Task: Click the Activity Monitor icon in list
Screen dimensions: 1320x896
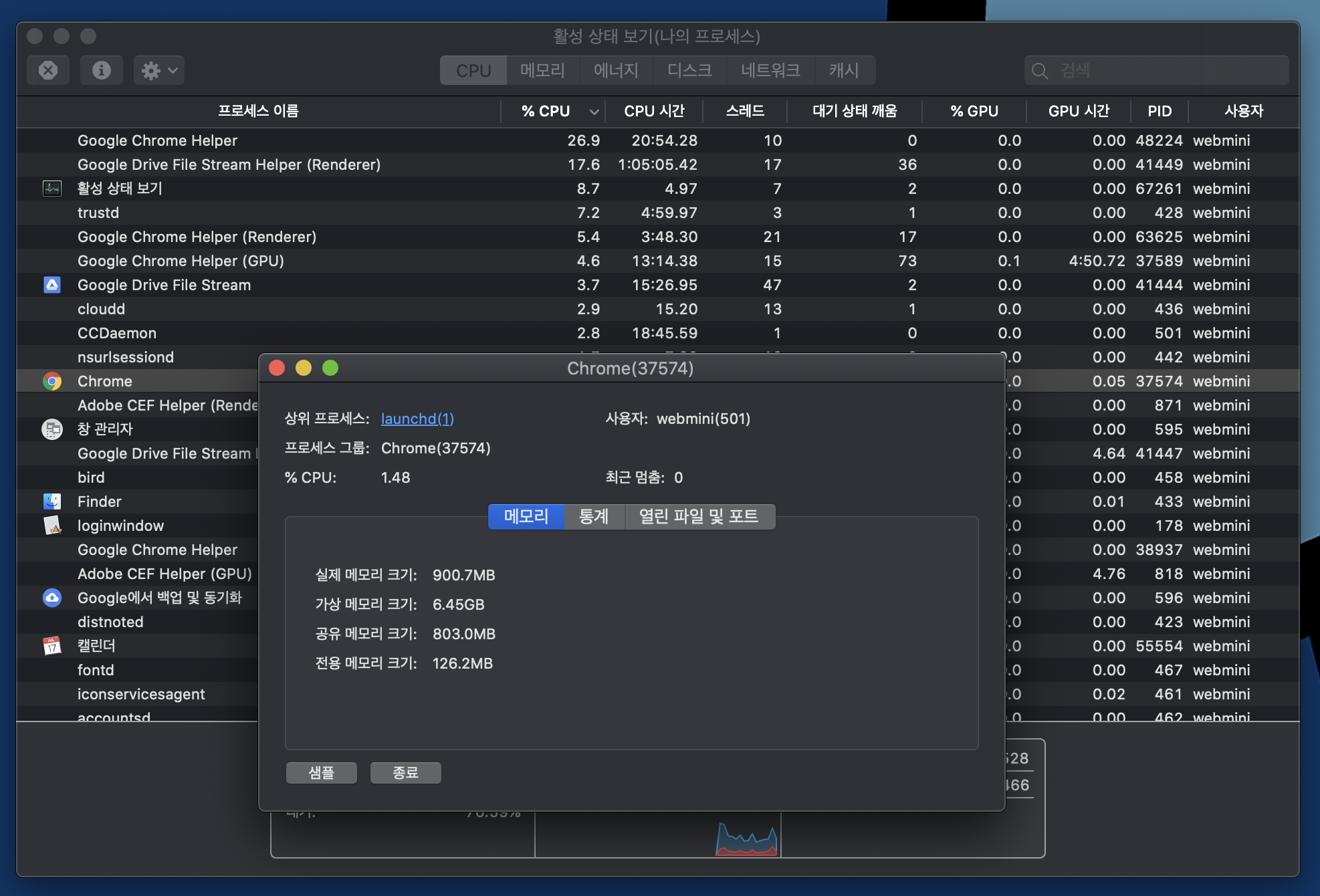Action: [52, 189]
